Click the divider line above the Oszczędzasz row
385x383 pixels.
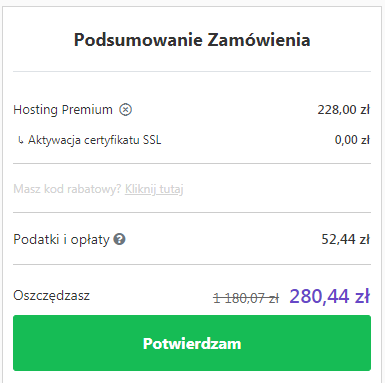(192, 265)
